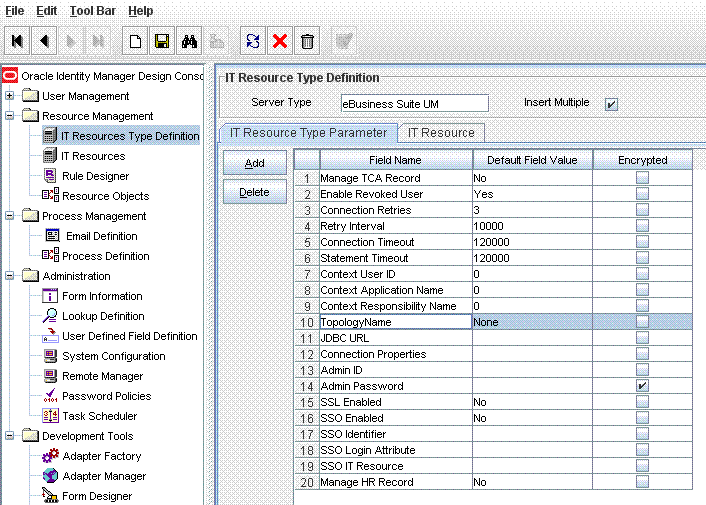Collapse the Administration folder
This screenshot has width=706, height=505.
pyautogui.click(x=9, y=275)
